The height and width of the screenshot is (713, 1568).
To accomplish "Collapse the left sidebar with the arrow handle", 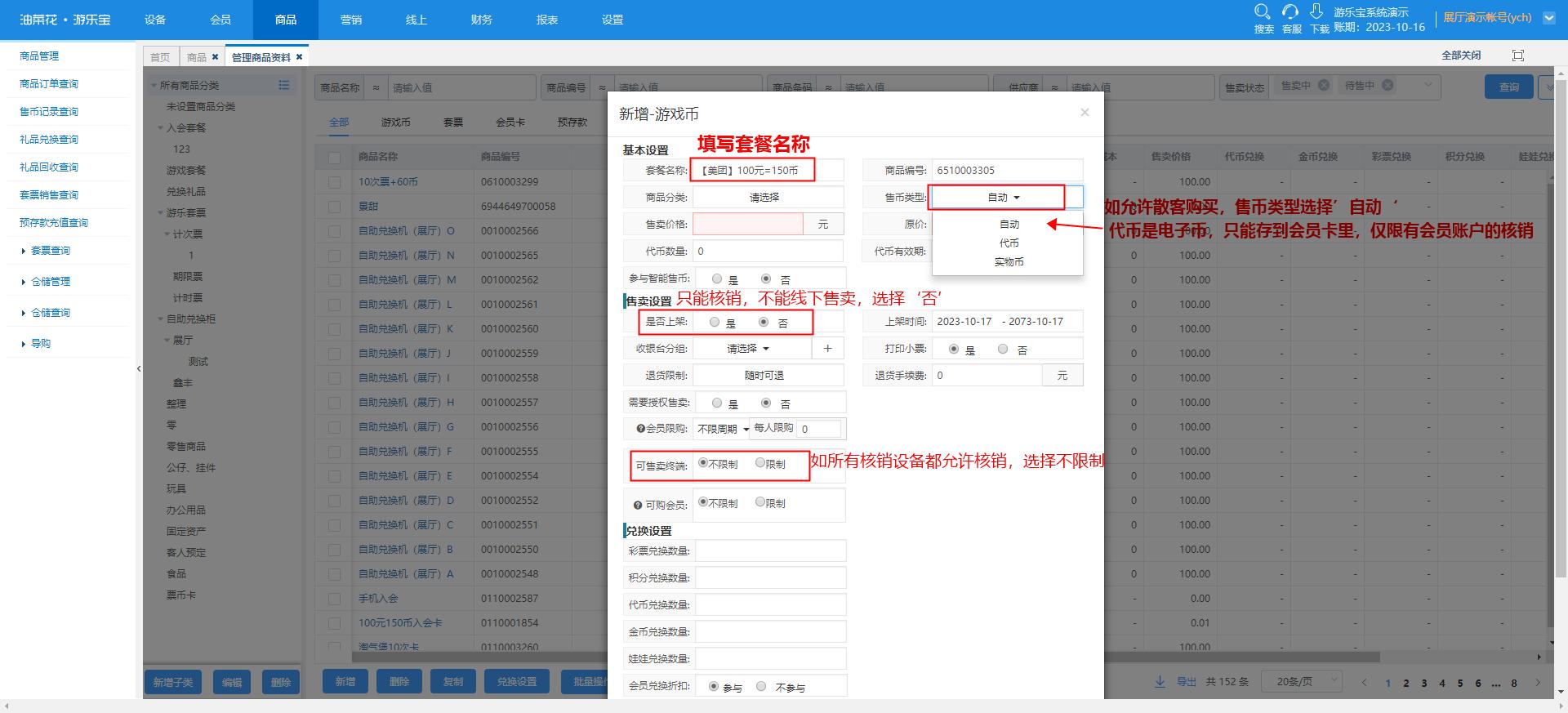I will click(139, 369).
